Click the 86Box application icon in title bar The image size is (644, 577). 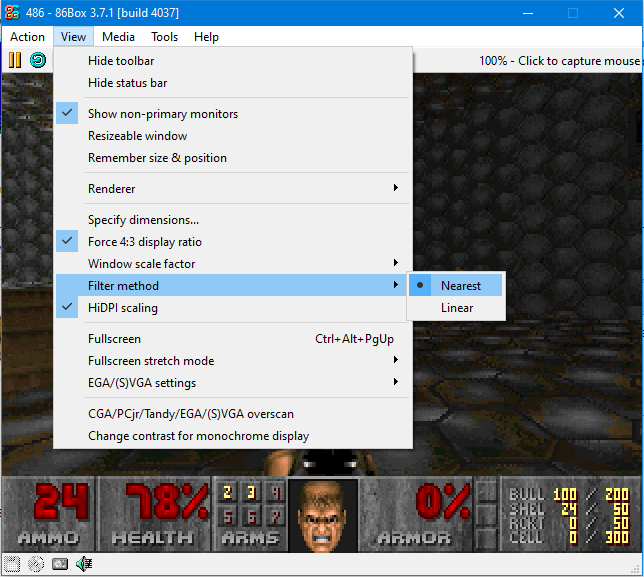12,13
